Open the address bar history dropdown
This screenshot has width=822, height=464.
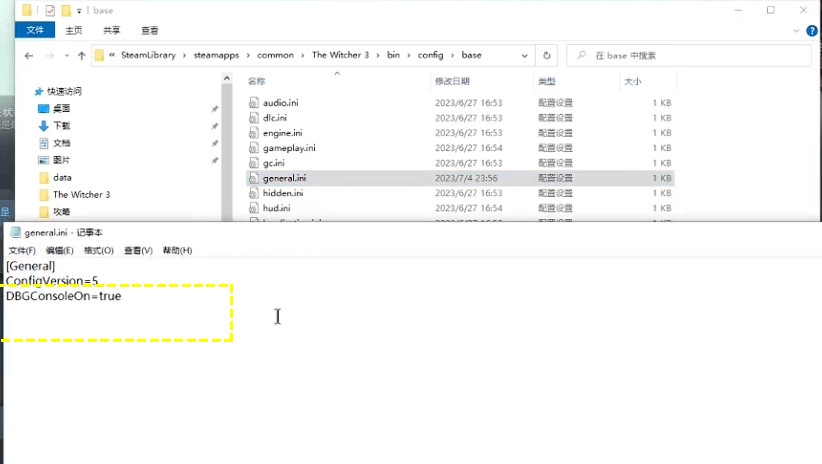[526, 55]
